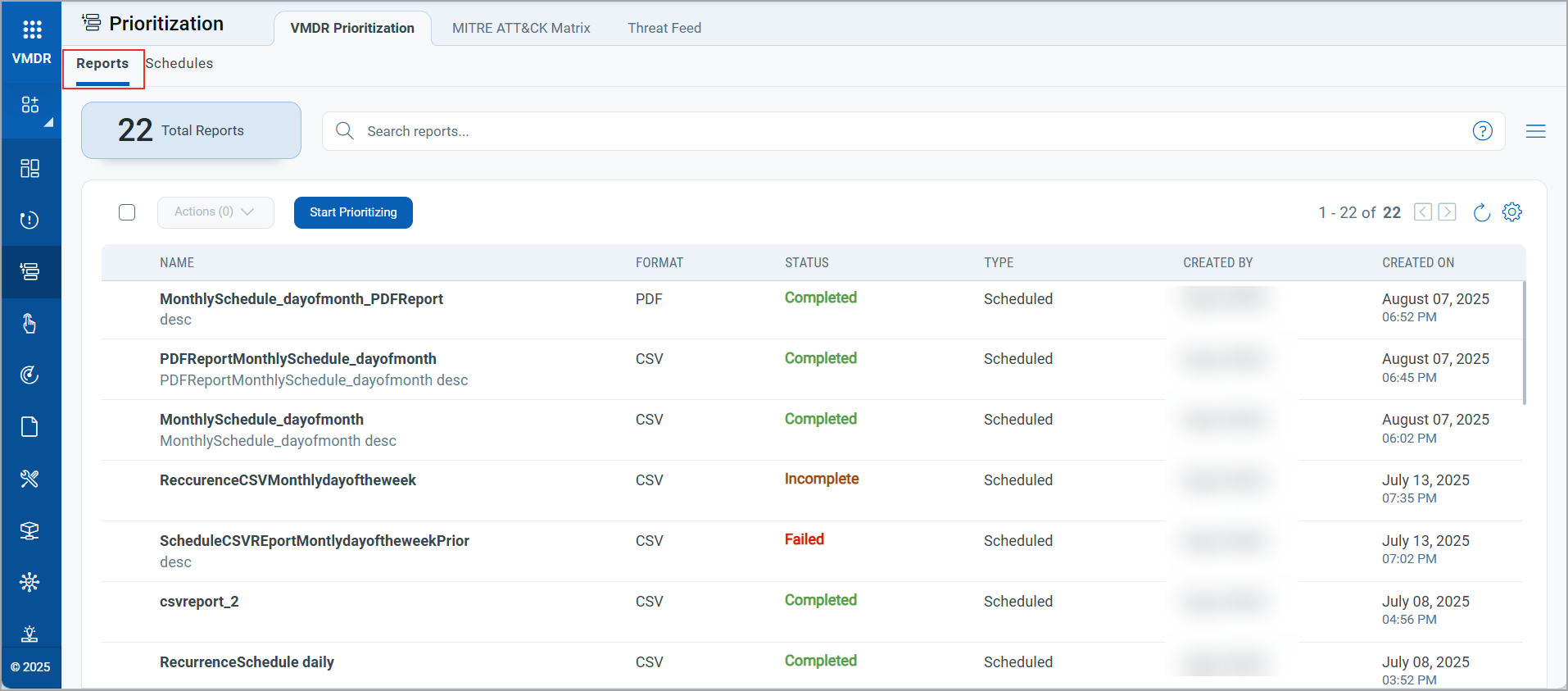Switch to the Schedules subtab
This screenshot has width=1568, height=691.
click(179, 63)
